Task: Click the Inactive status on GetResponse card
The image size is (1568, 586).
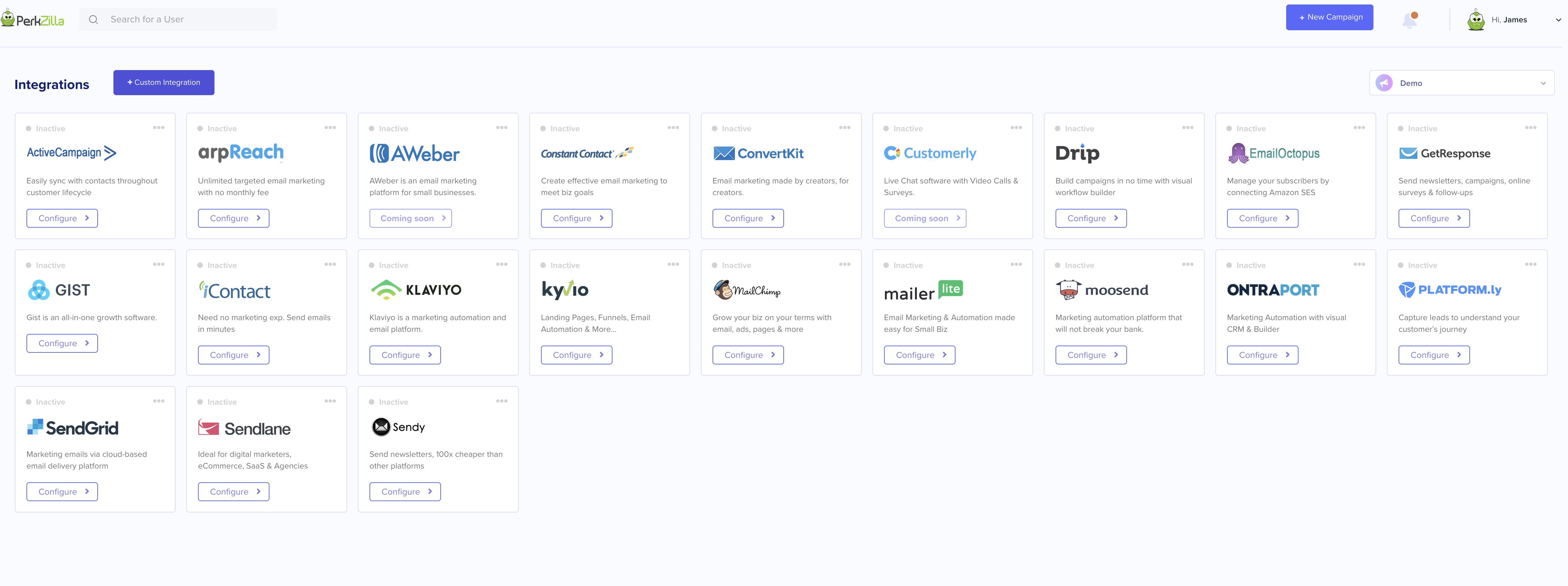Action: pyautogui.click(x=1418, y=129)
